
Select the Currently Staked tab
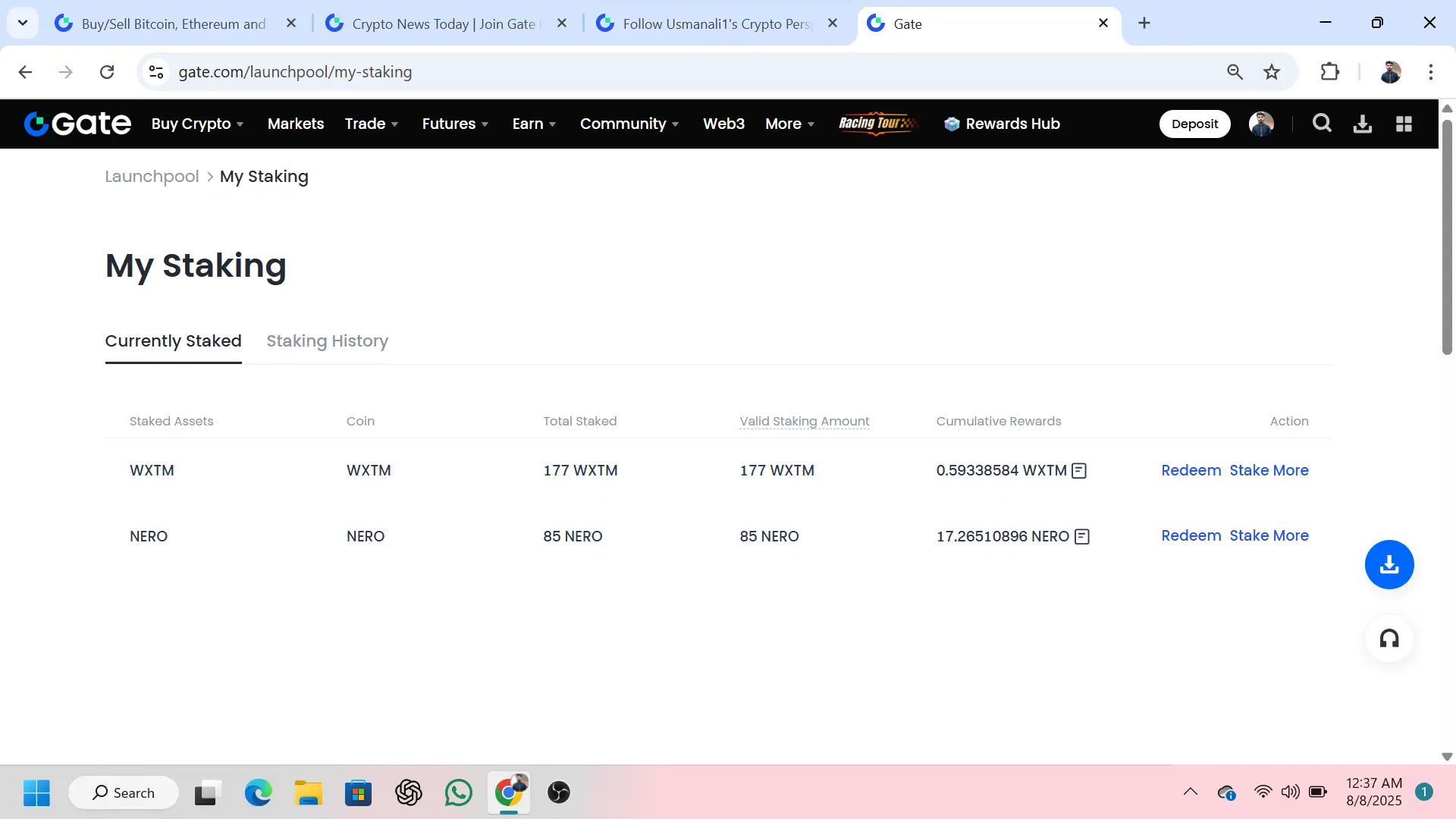coord(173,341)
